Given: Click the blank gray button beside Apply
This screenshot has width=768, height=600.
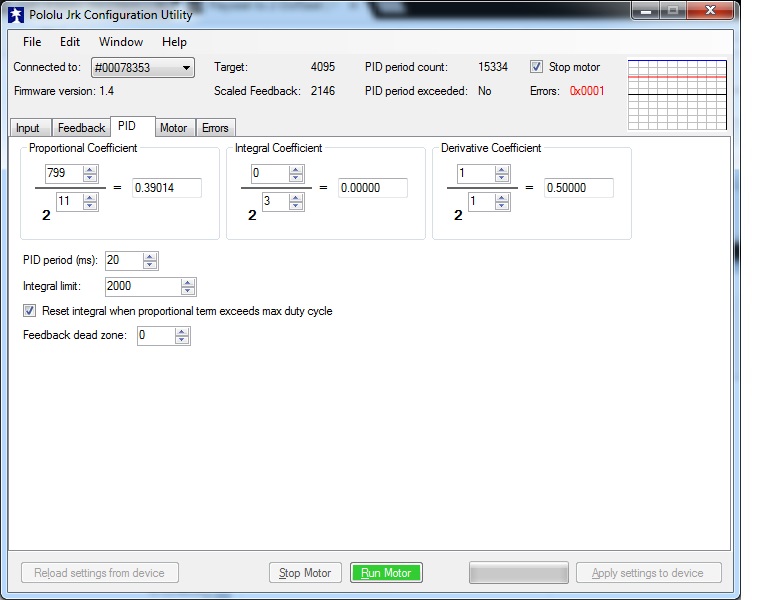Looking at the screenshot, I should click(519, 573).
